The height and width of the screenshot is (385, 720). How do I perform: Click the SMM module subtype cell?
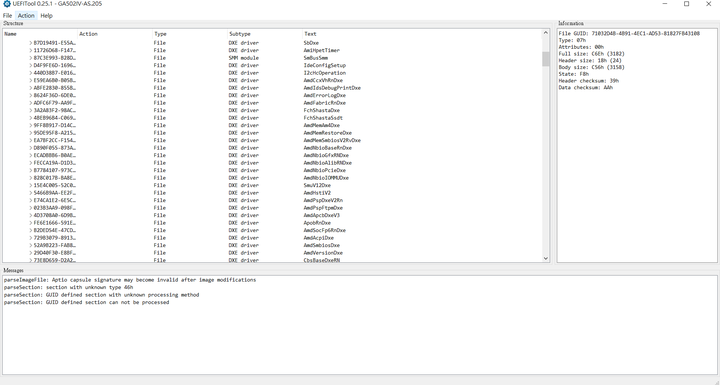coord(244,58)
